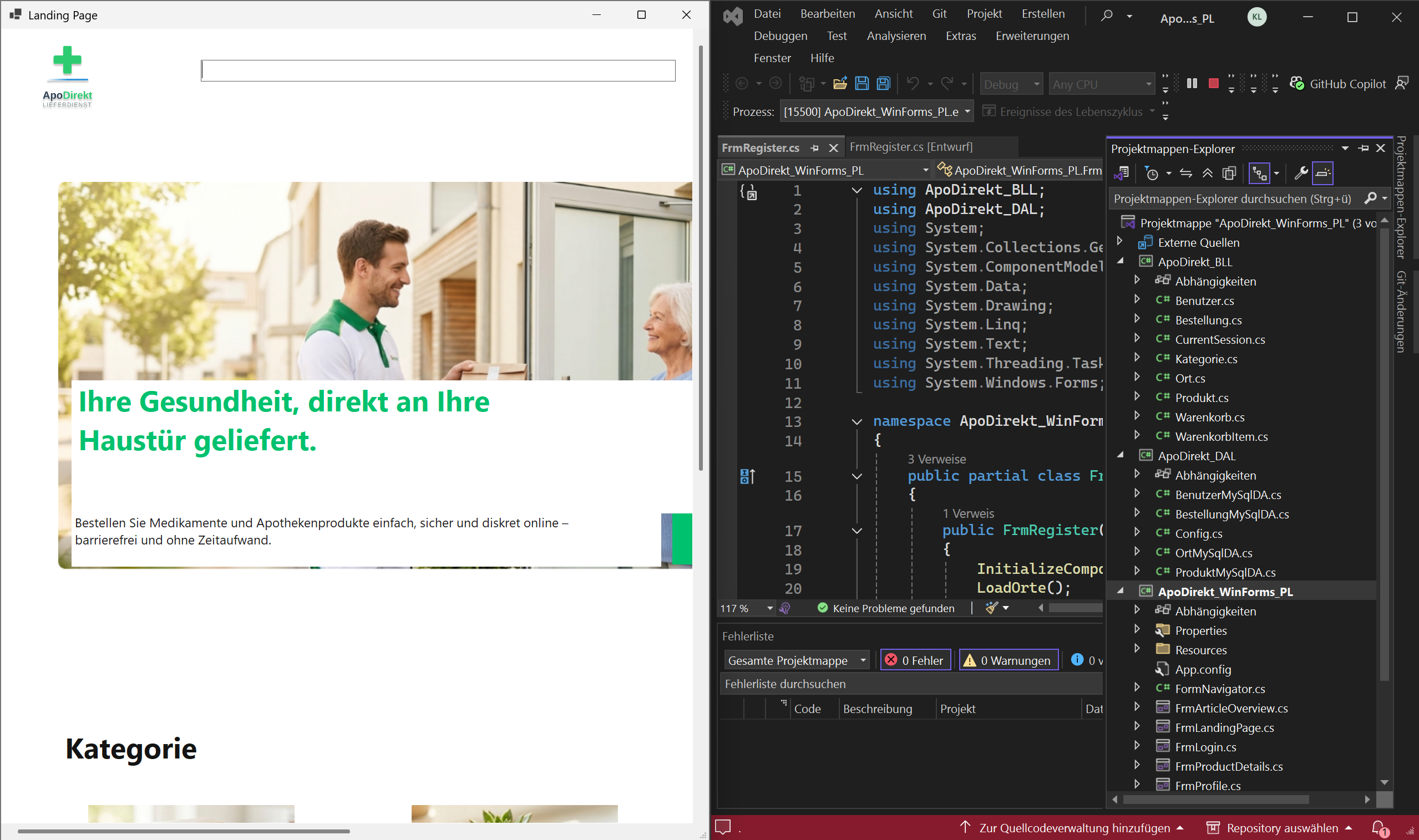The height and width of the screenshot is (840, 1419).
Task: Save the current file (single disk icon)
Action: point(862,84)
